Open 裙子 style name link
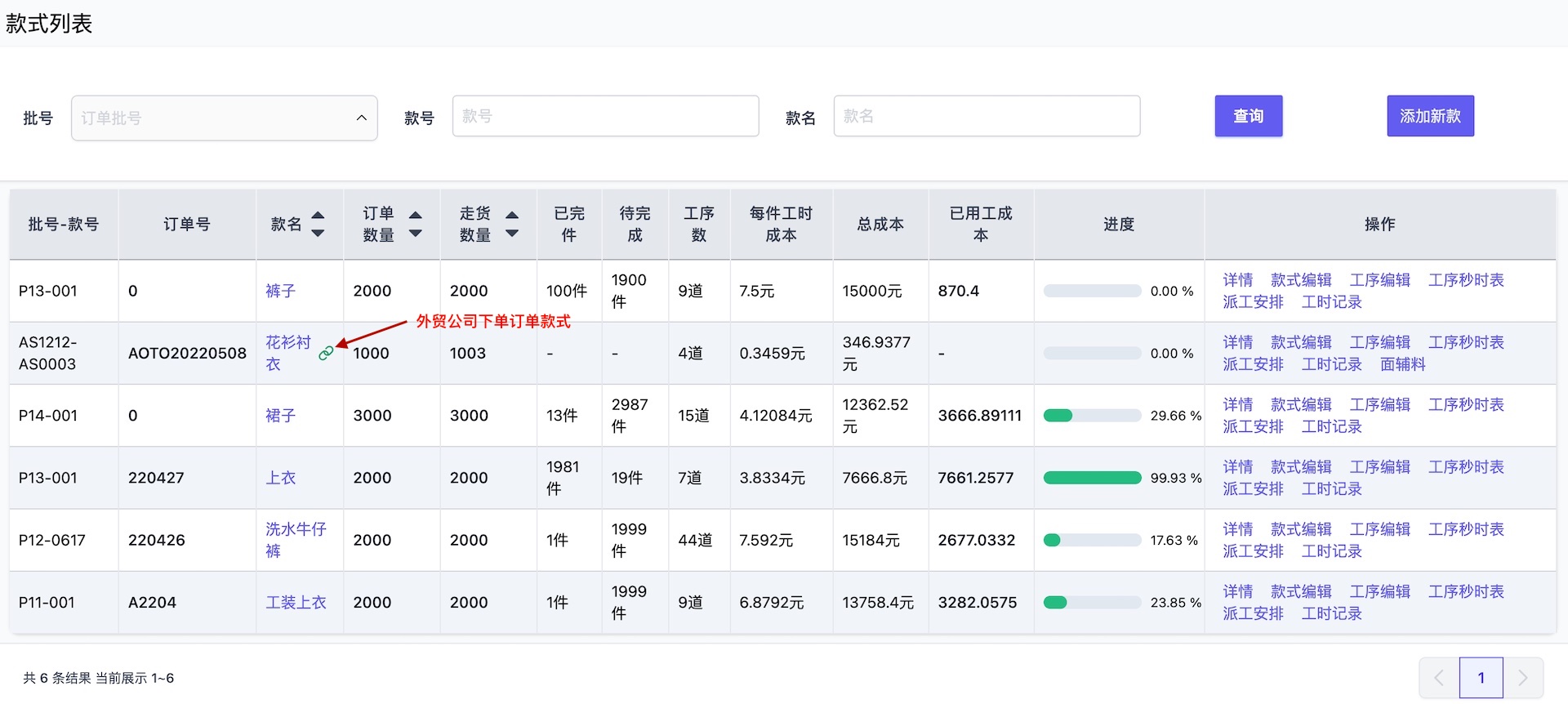The width and height of the screenshot is (1568, 704). click(281, 415)
